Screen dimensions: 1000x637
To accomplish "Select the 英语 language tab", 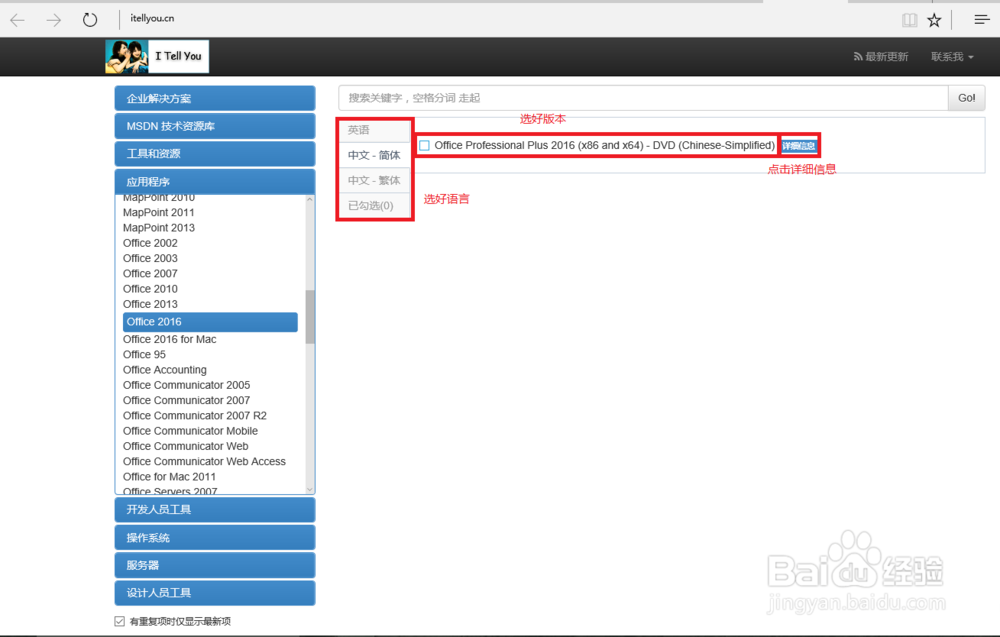I will coord(374,130).
